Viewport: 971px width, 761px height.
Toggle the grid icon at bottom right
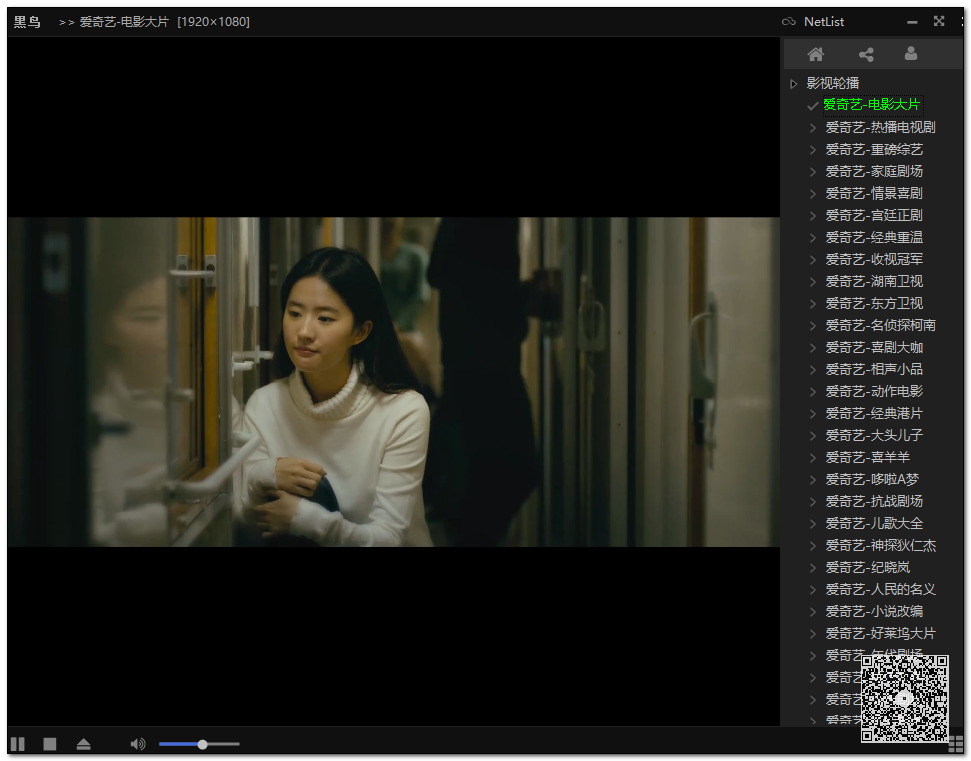pyautogui.click(x=956, y=744)
